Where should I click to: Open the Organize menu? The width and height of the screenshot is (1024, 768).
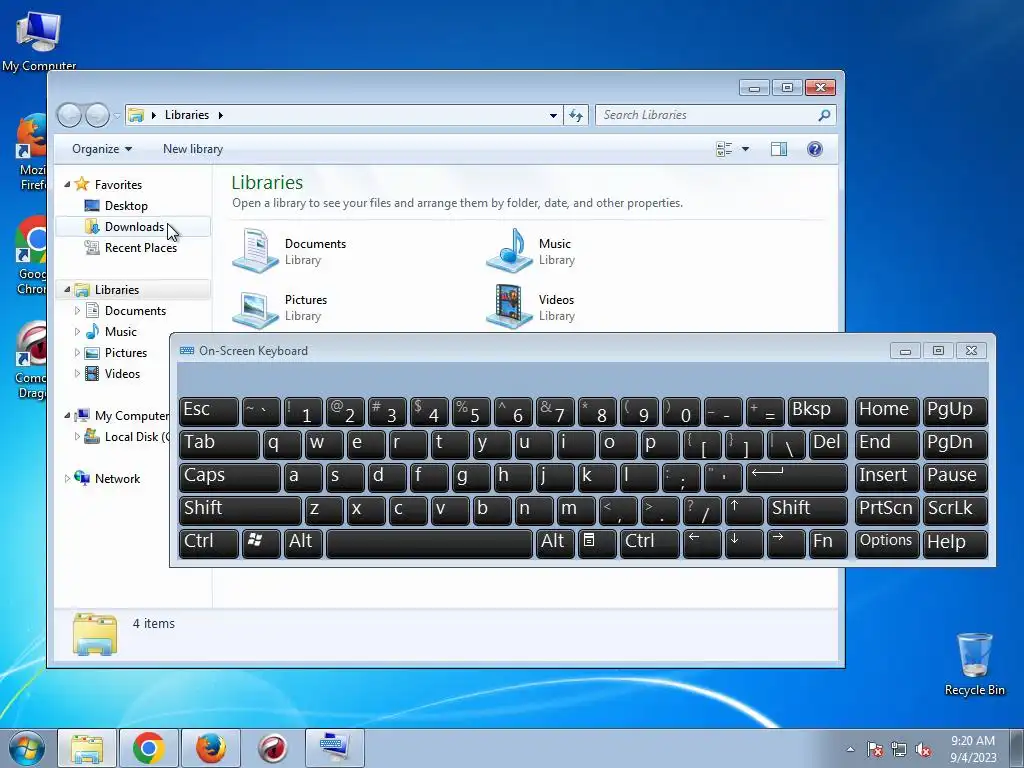(102, 149)
